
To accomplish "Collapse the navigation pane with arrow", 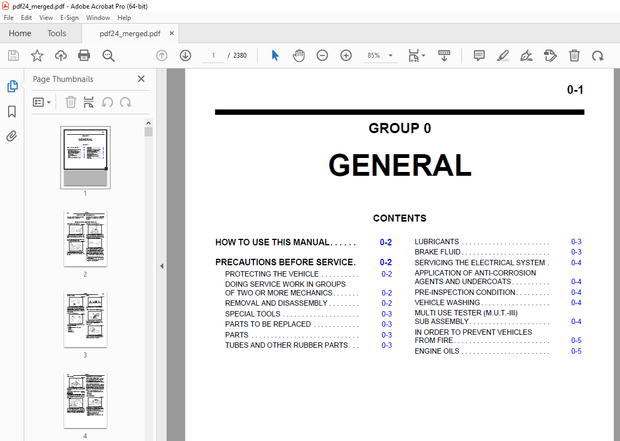I will coord(162,266).
